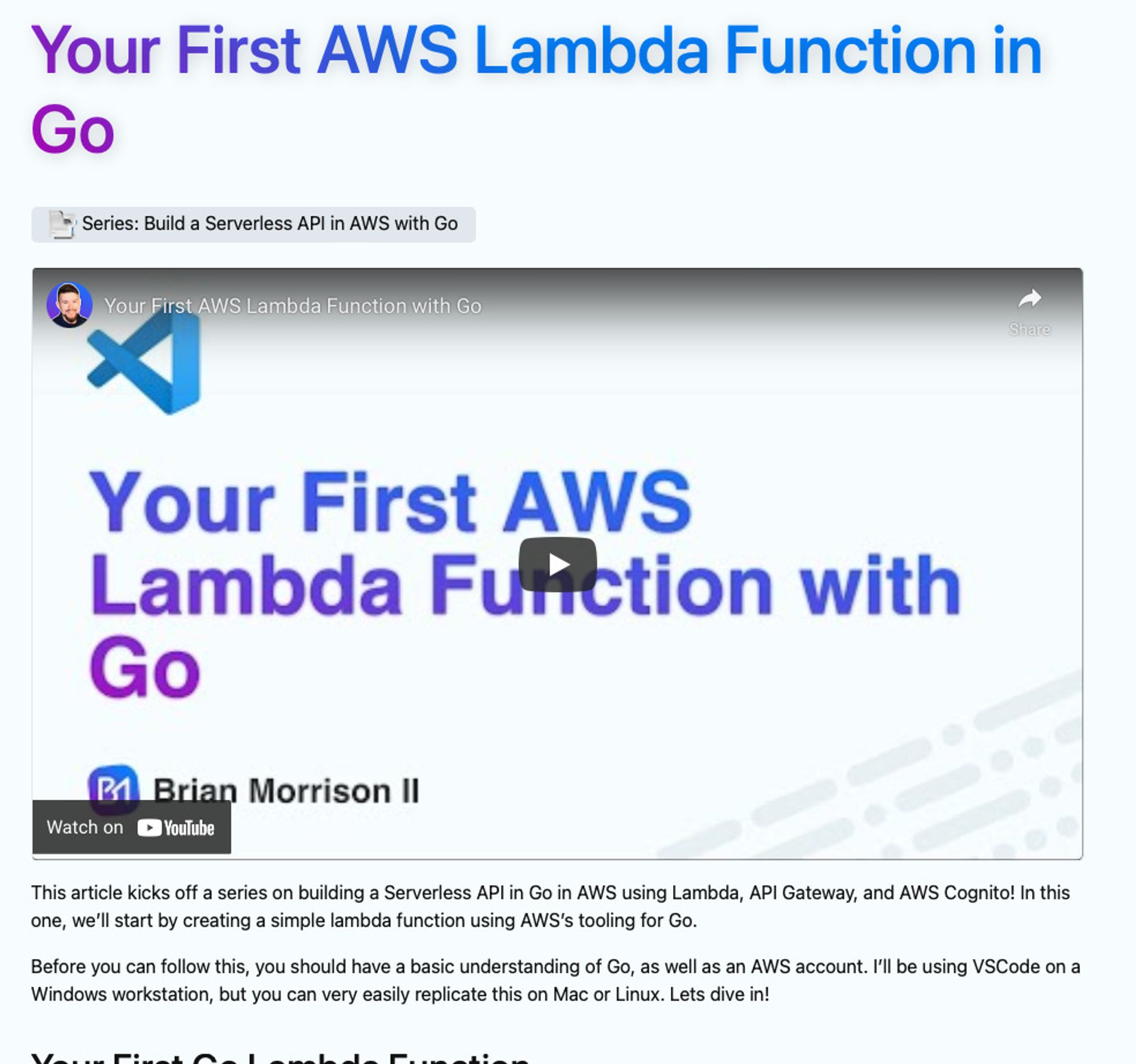Click the paragraph starting Before you can follow
Viewport: 1136px width, 1064px height.
click(x=556, y=980)
